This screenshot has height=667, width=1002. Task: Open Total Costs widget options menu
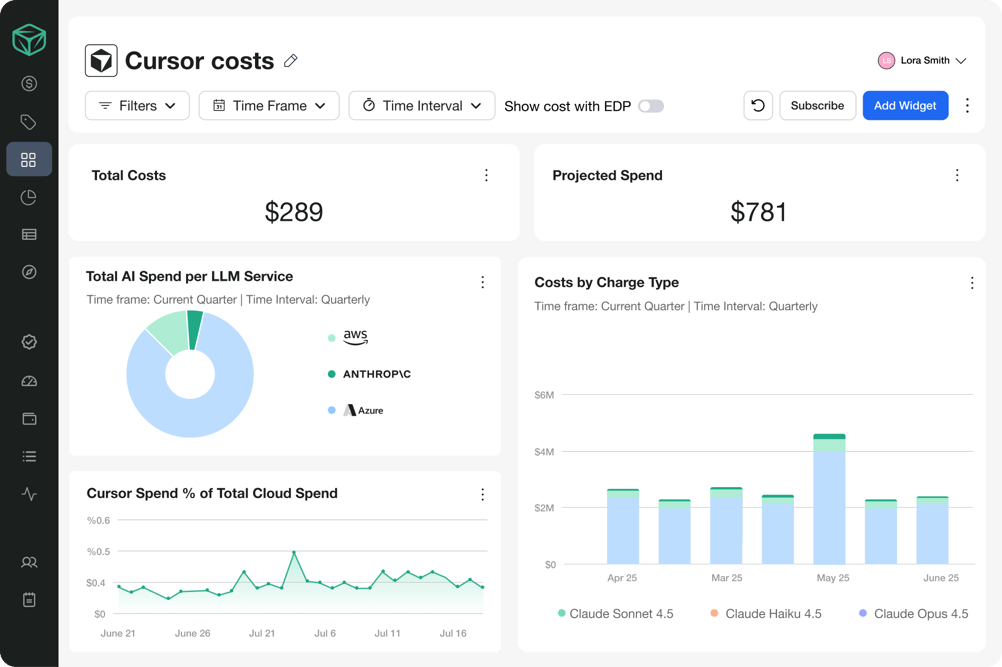tap(486, 175)
